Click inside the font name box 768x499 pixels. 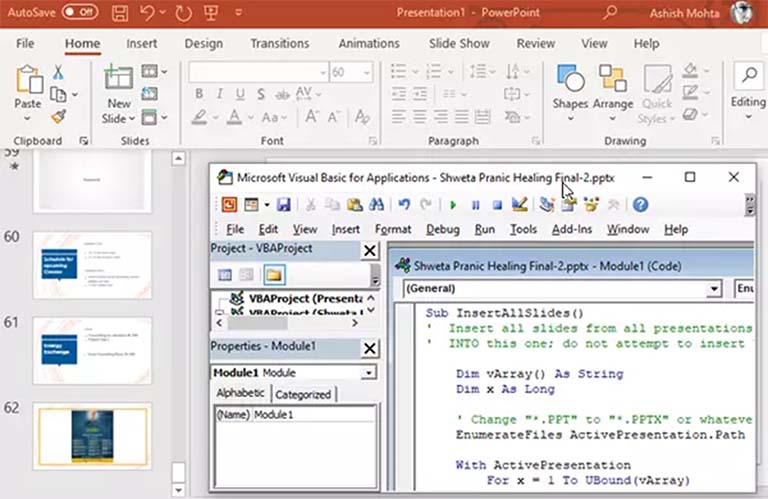click(258, 73)
